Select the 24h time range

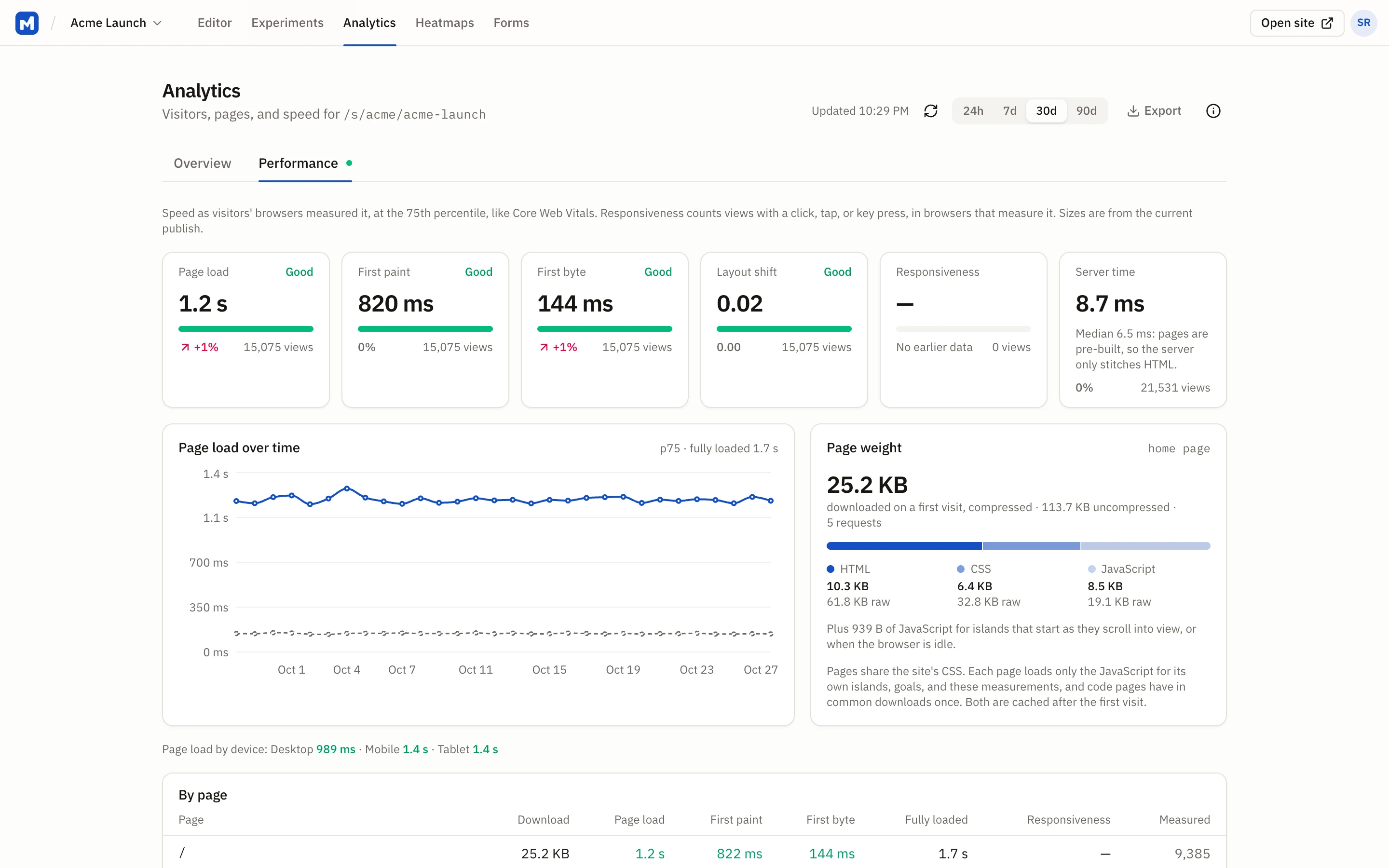click(x=973, y=111)
